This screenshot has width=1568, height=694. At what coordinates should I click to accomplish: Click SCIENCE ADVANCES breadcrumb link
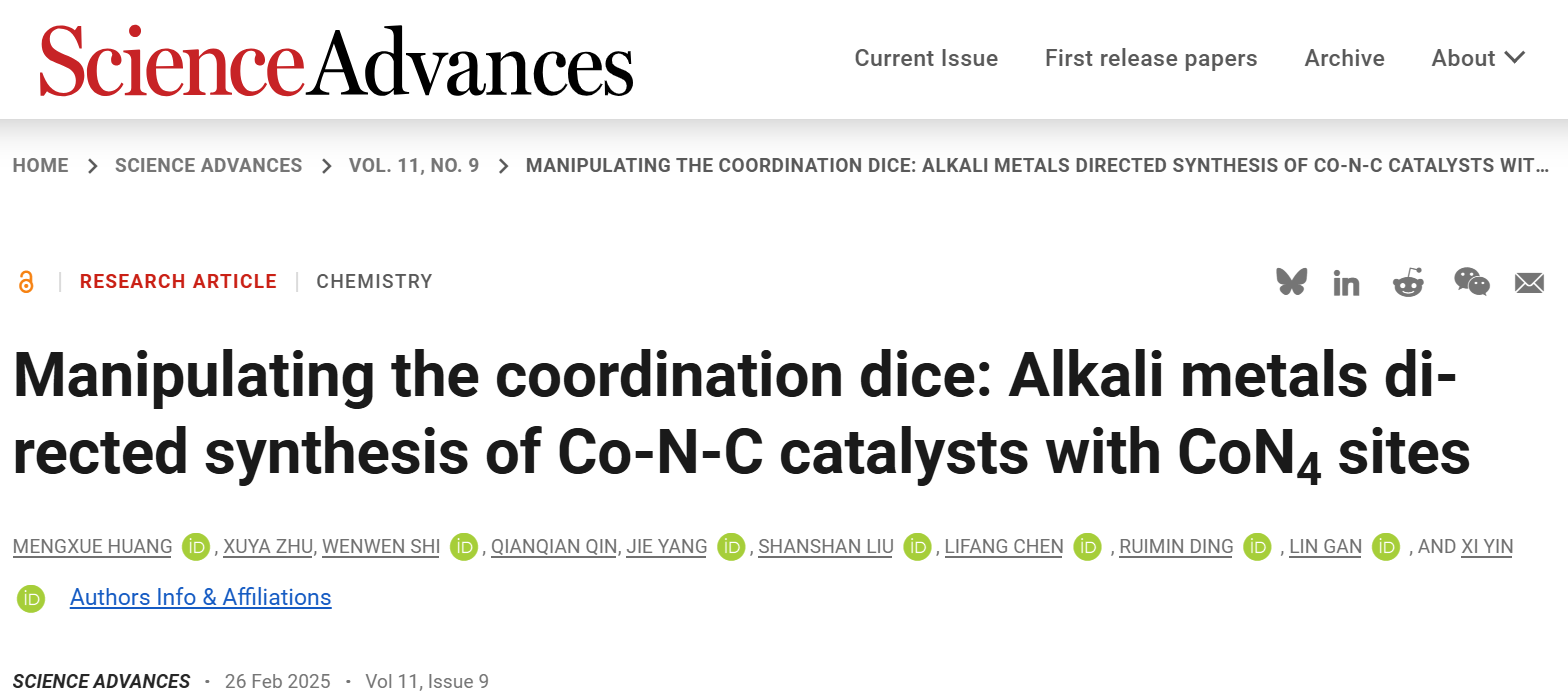pos(208,166)
